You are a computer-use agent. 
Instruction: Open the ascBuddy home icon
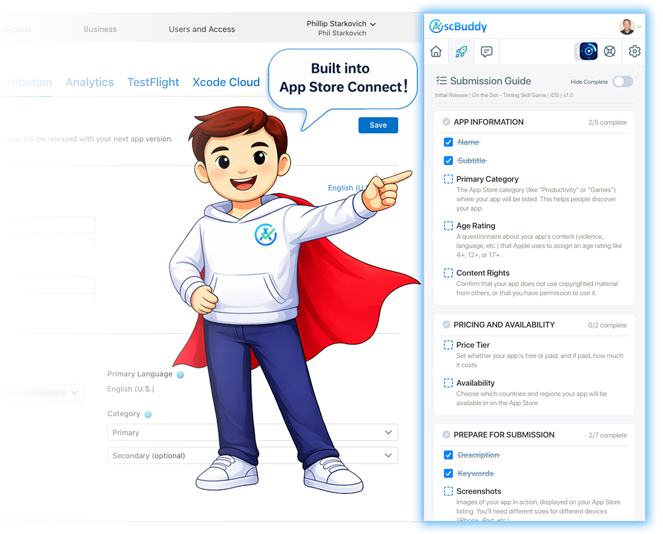click(436, 52)
